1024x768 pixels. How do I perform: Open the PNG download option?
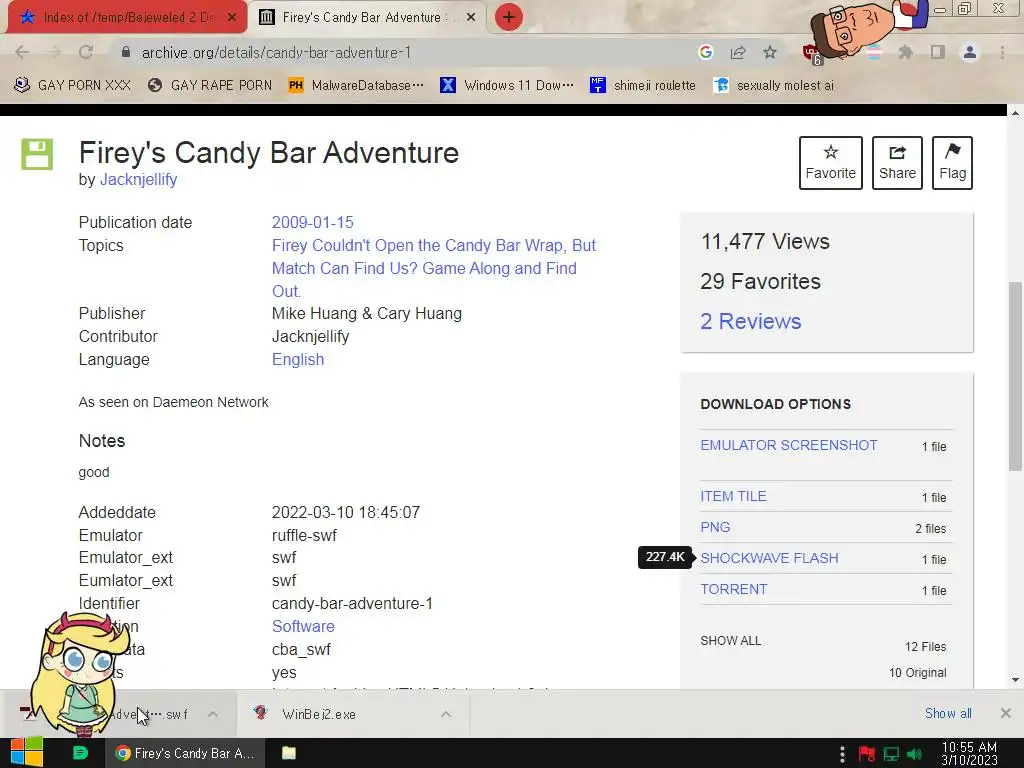pos(715,527)
